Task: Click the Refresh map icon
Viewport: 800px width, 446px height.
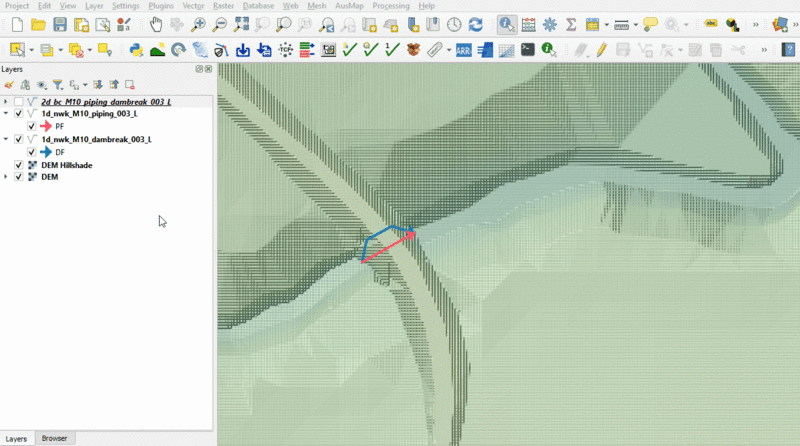Action: 475,24
